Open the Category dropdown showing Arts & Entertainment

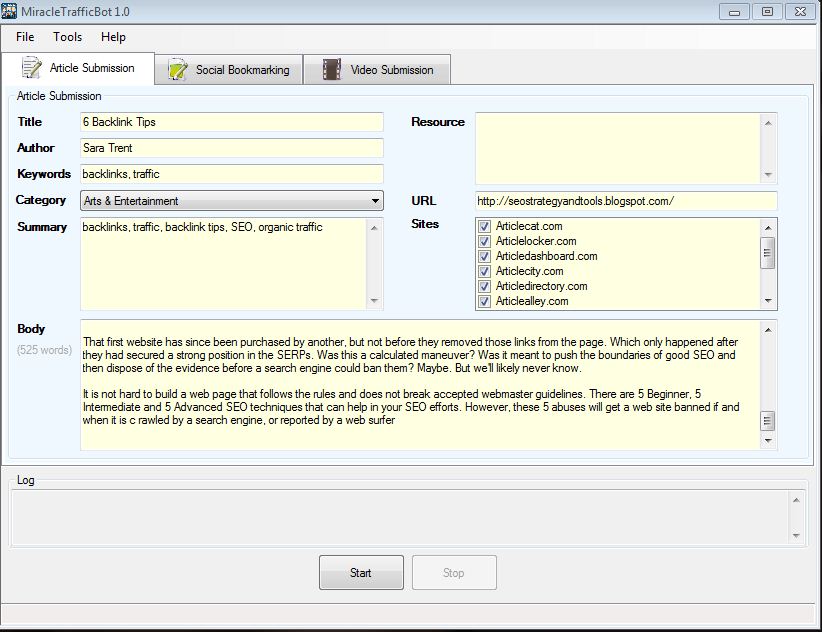tap(232, 201)
